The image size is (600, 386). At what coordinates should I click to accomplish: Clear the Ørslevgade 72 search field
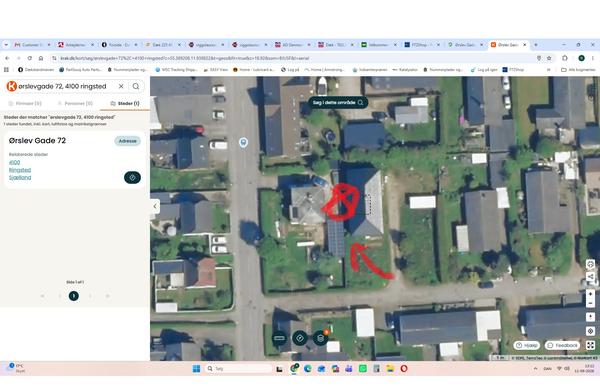121,86
